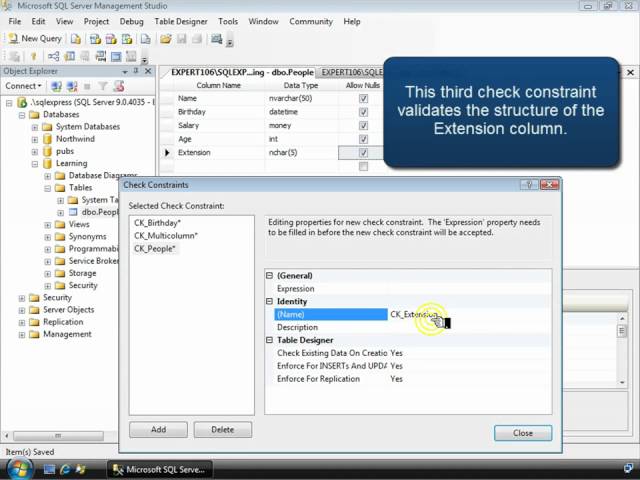640x480 pixels.
Task: Click the Relationships toolbar icon
Action: click(x=53, y=56)
